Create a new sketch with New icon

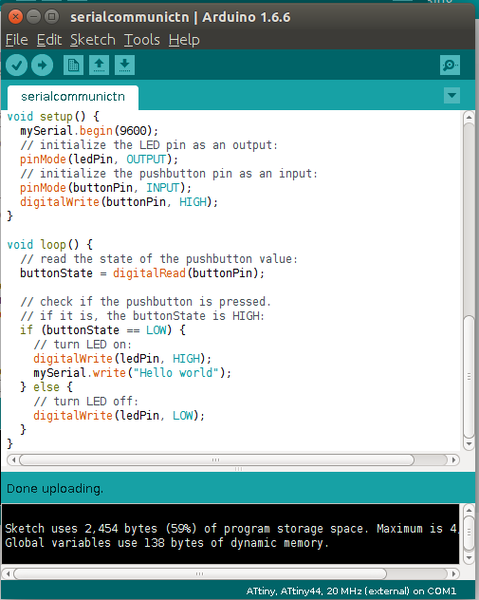pyautogui.click(x=73, y=65)
